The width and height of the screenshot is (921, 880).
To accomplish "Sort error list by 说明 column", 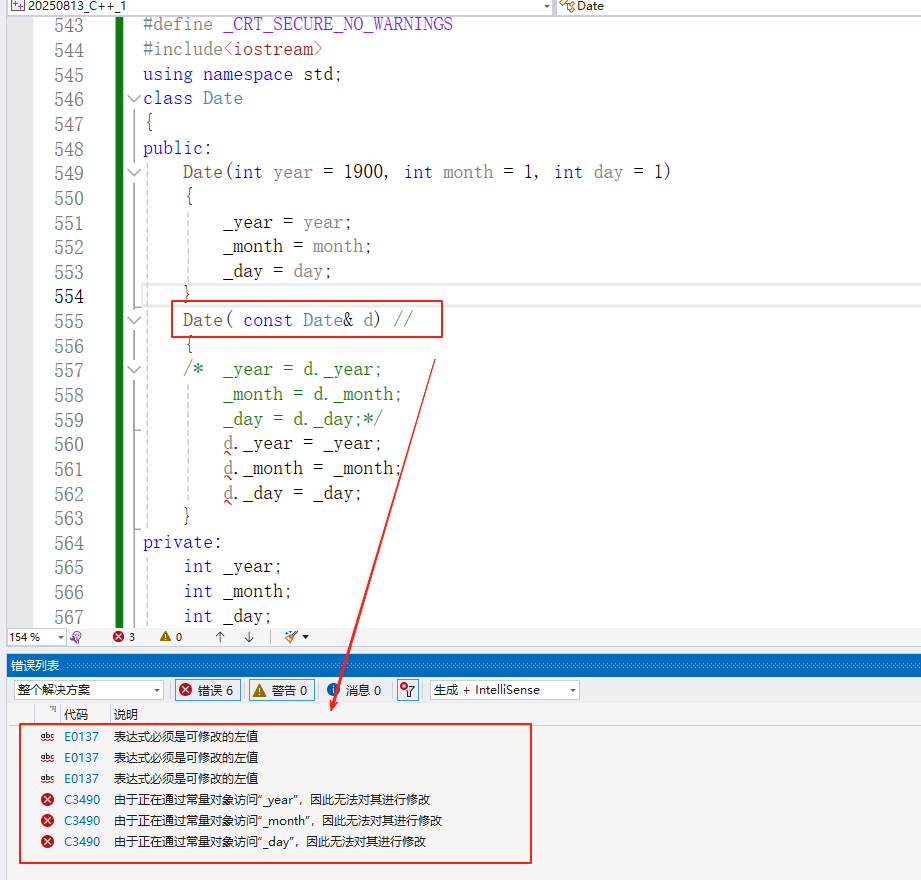I will (126, 714).
